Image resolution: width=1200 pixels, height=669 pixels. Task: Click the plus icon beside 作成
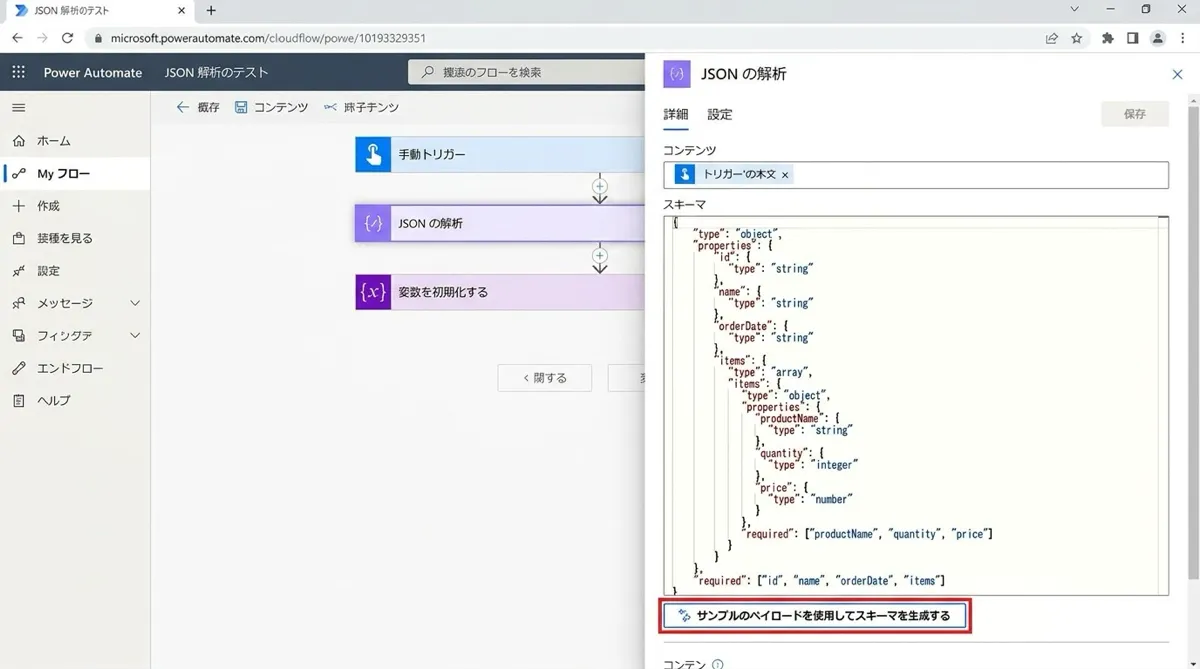(x=18, y=205)
